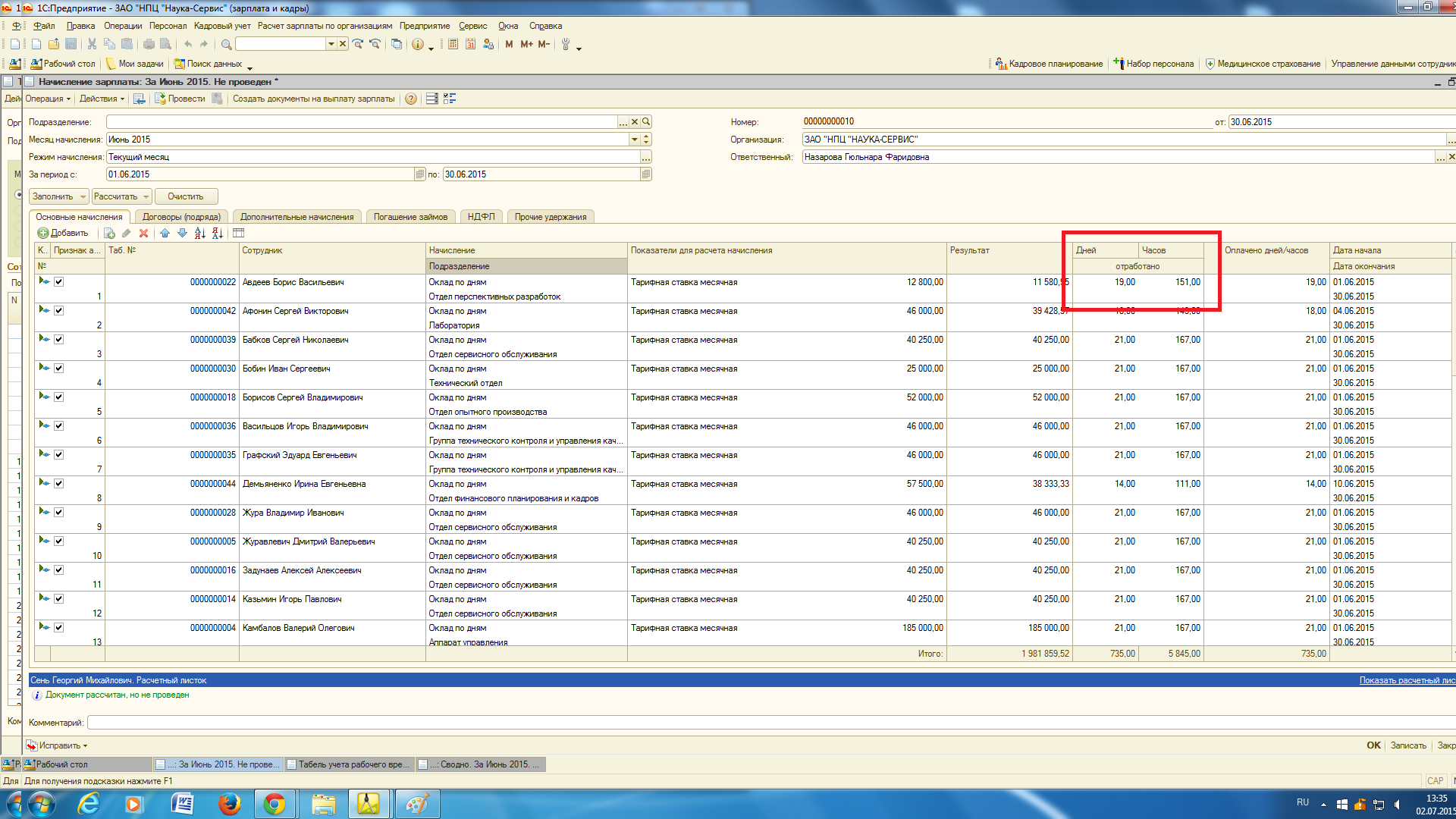
Task: Expand the Заполнить button dropdown
Action: (x=83, y=196)
